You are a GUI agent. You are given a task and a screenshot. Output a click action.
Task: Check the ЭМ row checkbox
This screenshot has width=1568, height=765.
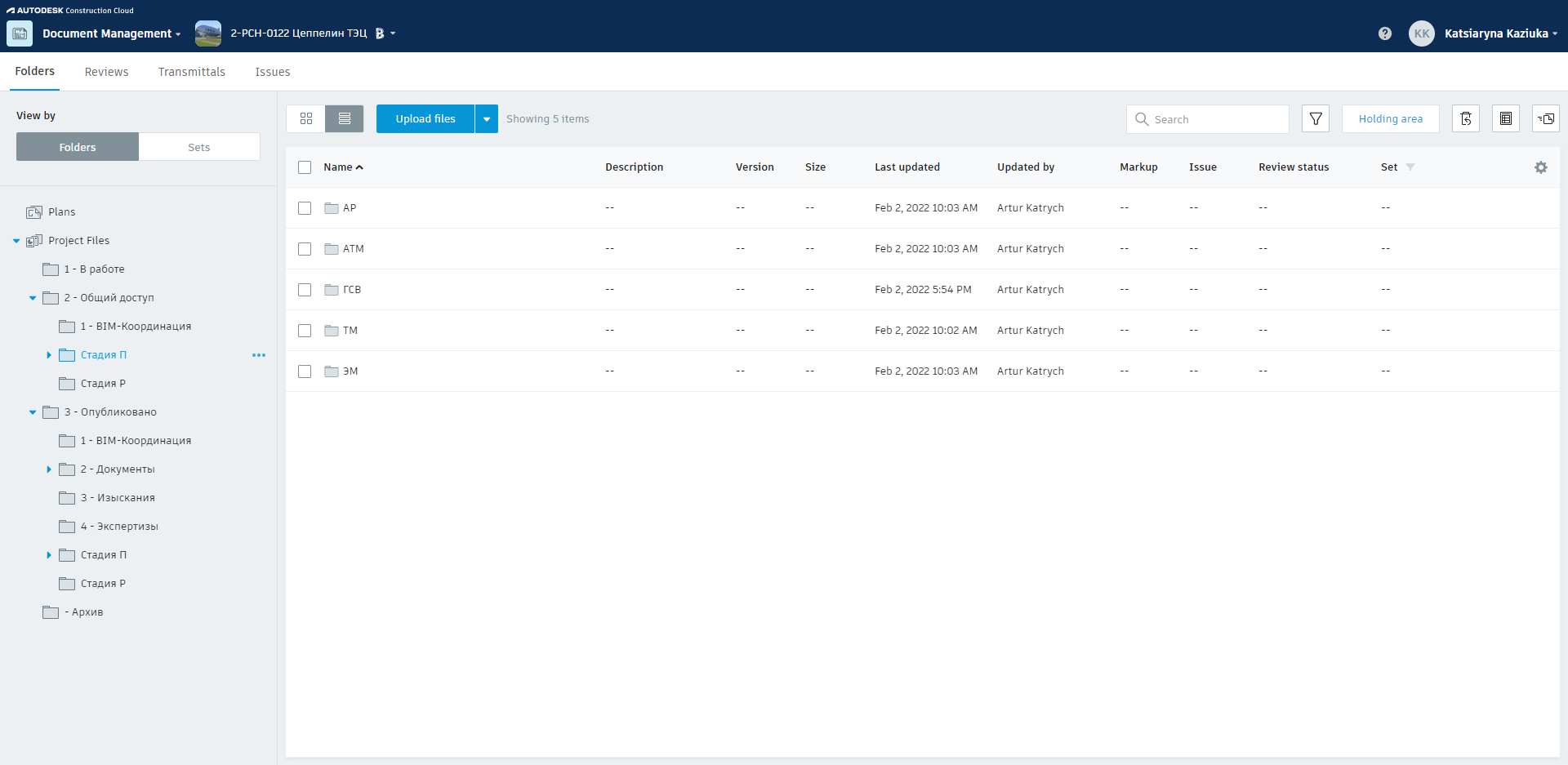tap(305, 371)
